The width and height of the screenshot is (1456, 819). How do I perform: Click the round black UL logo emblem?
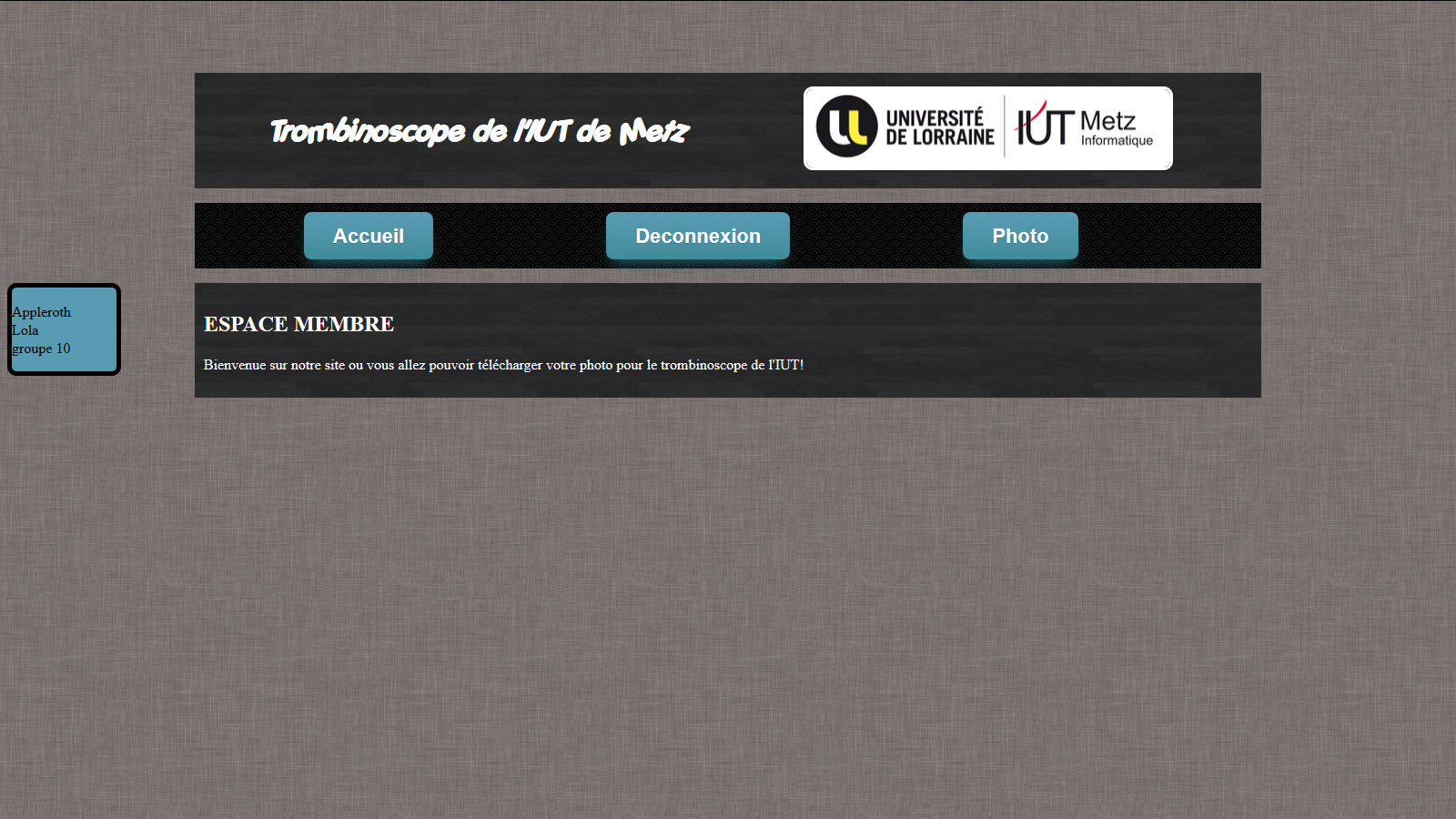pyautogui.click(x=846, y=126)
